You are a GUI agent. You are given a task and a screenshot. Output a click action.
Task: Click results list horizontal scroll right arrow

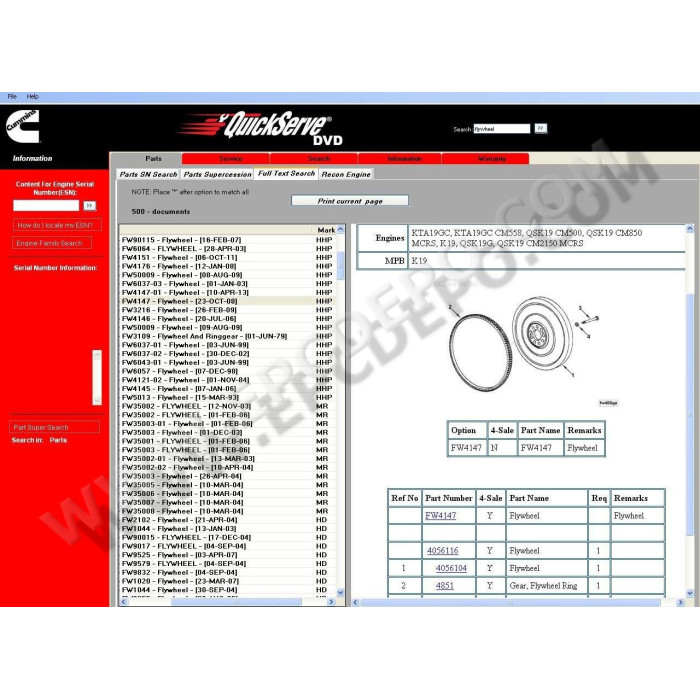[331, 602]
